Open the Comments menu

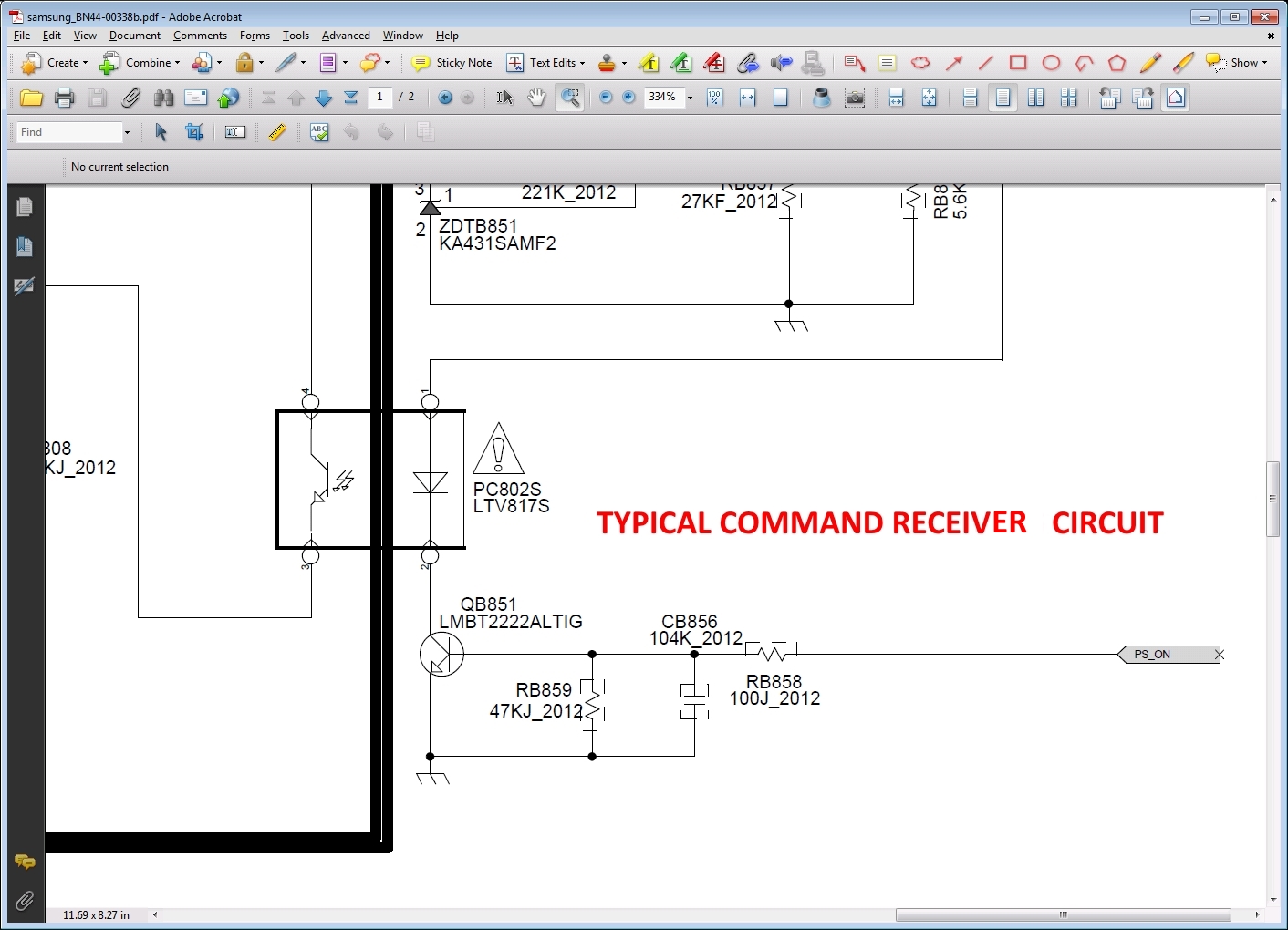click(x=200, y=36)
